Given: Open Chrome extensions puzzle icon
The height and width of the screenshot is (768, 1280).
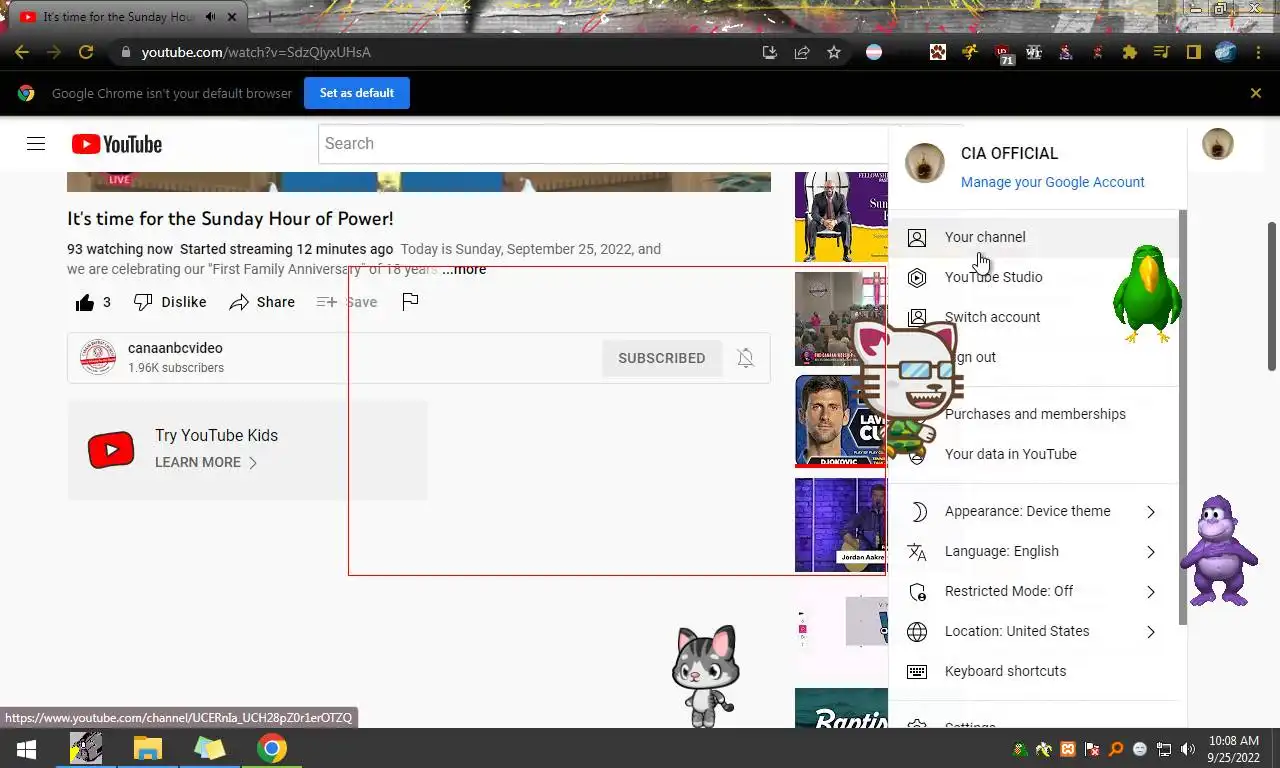Looking at the screenshot, I should [1130, 52].
